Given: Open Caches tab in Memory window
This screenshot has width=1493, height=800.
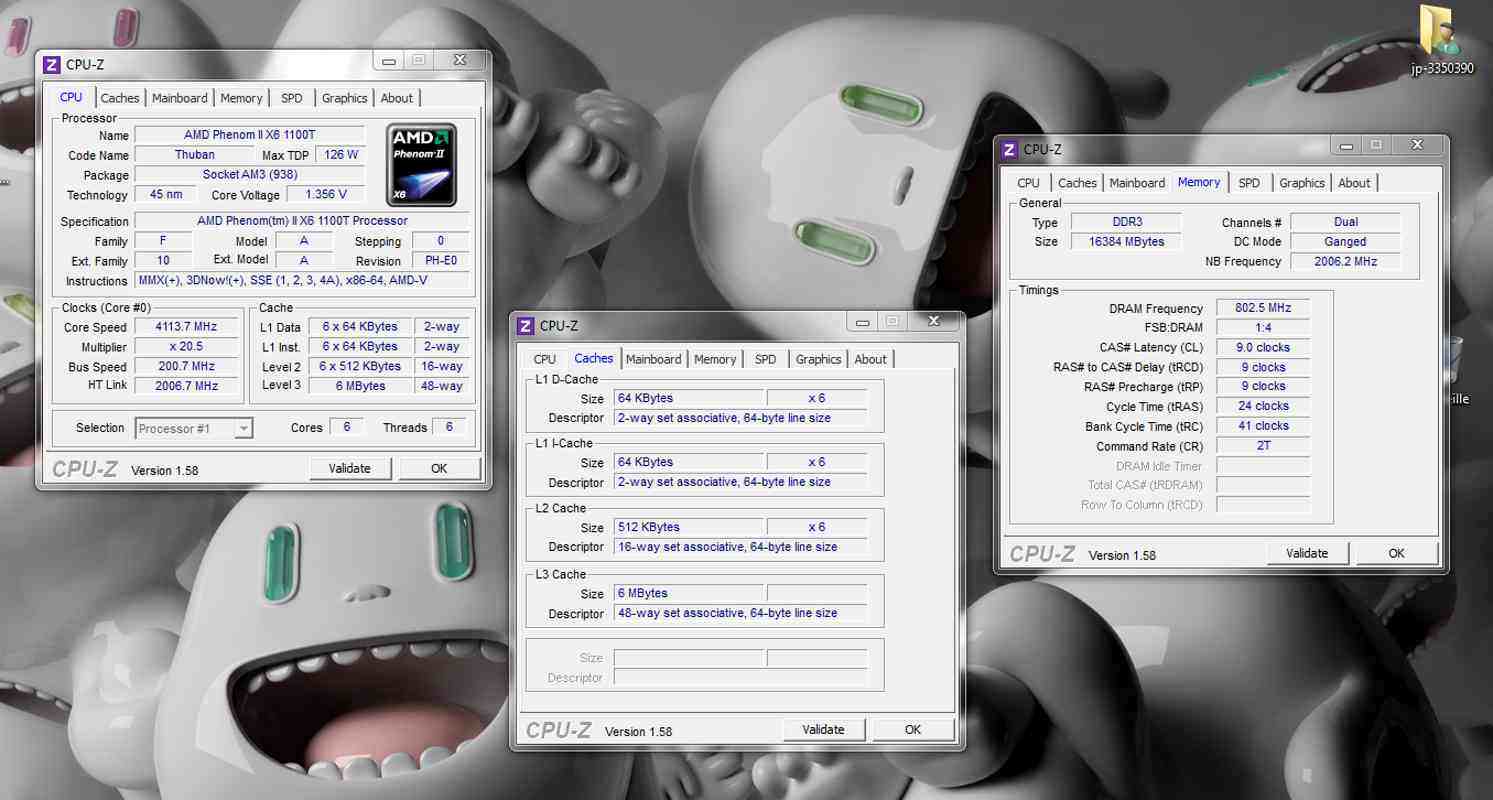Looking at the screenshot, I should (1077, 183).
